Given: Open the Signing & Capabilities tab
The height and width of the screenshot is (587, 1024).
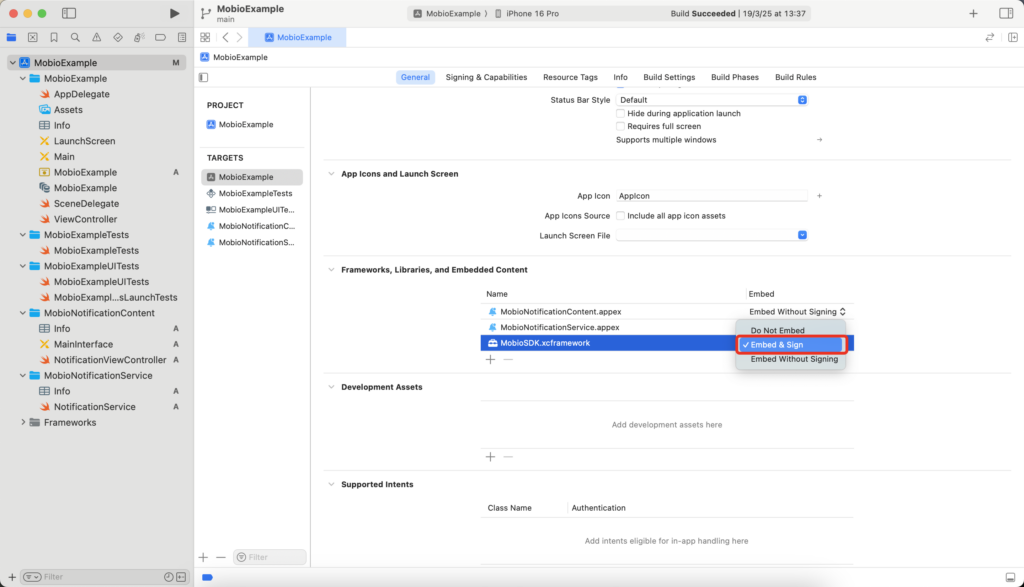Looking at the screenshot, I should (x=486, y=77).
